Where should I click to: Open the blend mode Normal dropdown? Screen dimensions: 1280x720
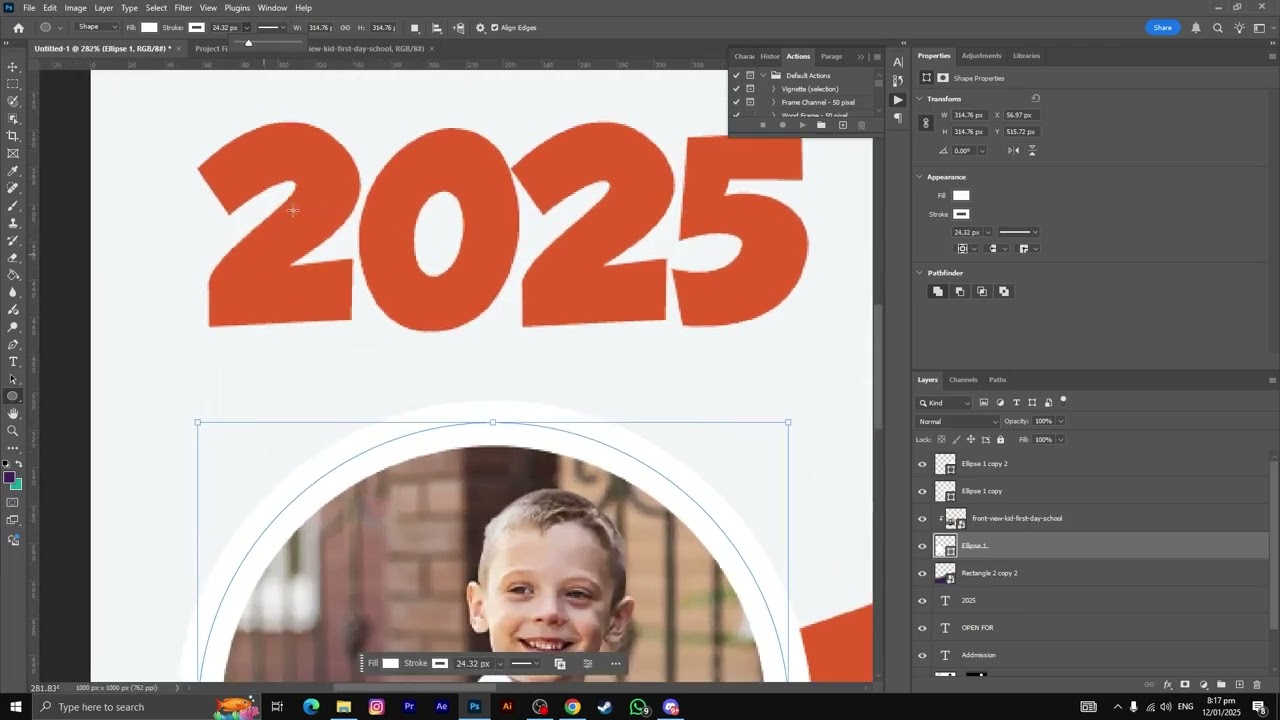pyautogui.click(x=958, y=421)
